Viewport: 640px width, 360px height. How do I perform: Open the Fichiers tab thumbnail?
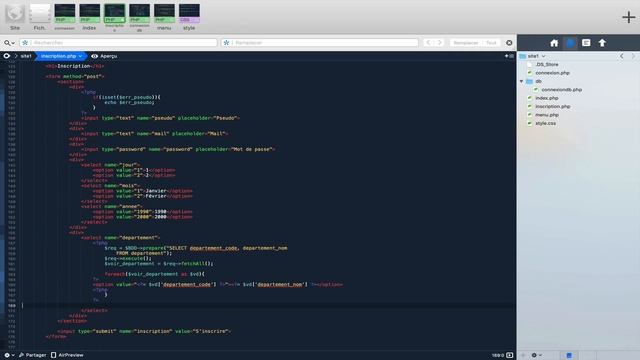(40, 16)
